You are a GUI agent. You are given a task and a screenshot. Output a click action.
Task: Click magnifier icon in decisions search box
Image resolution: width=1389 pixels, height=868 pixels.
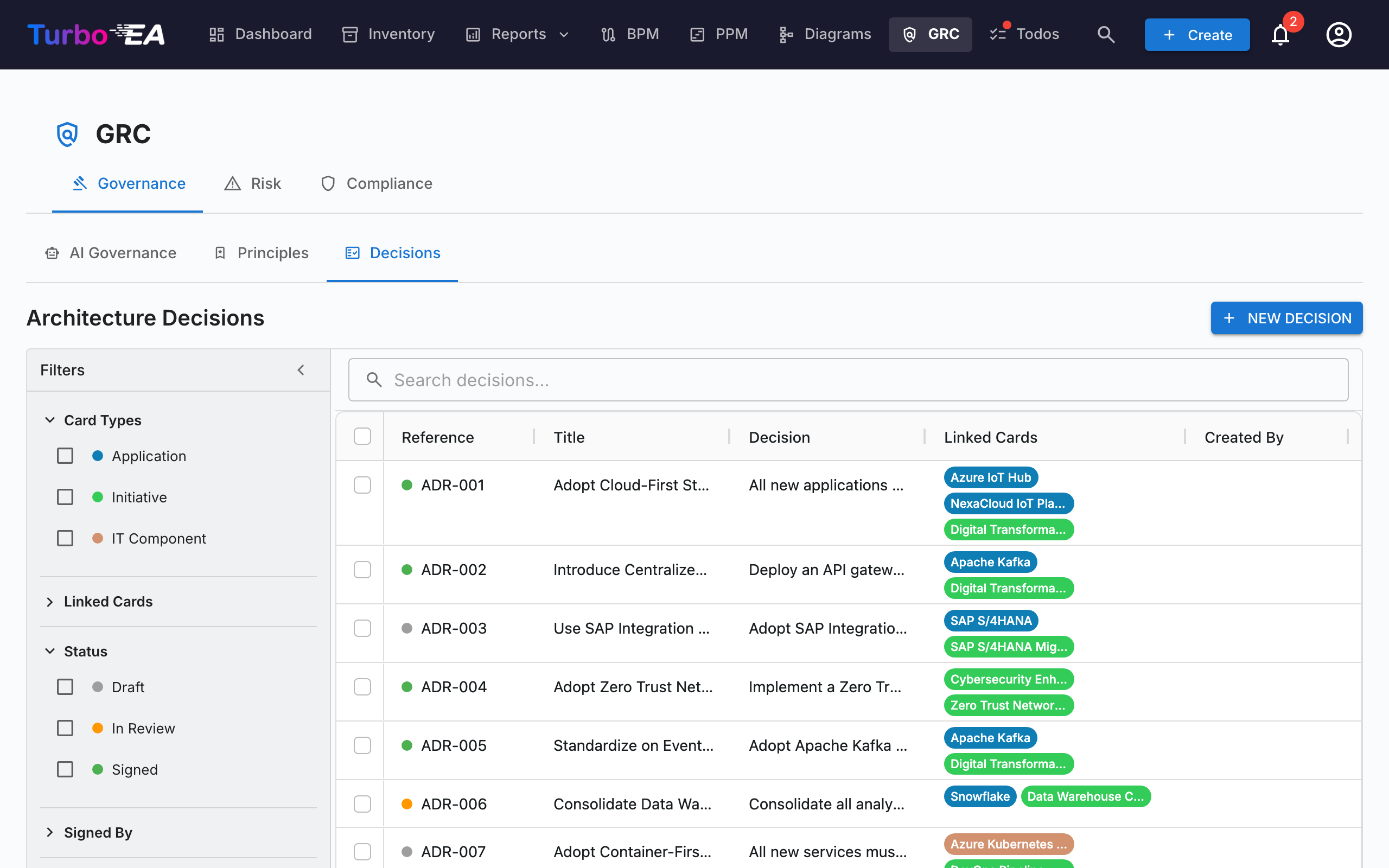tap(374, 379)
